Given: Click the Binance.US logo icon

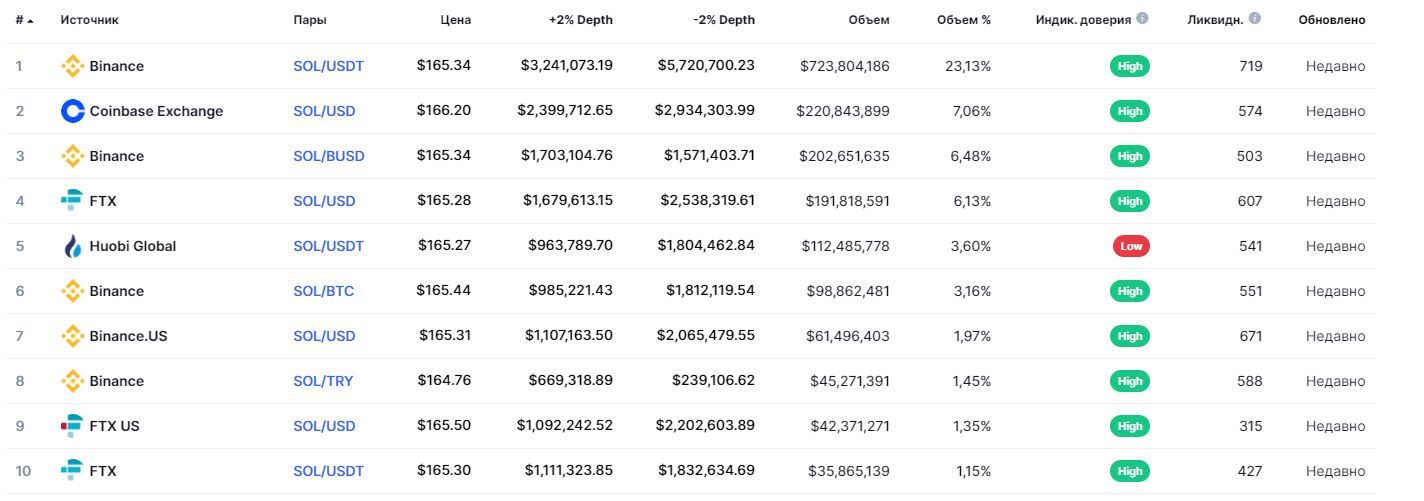Looking at the screenshot, I should coord(72,336).
